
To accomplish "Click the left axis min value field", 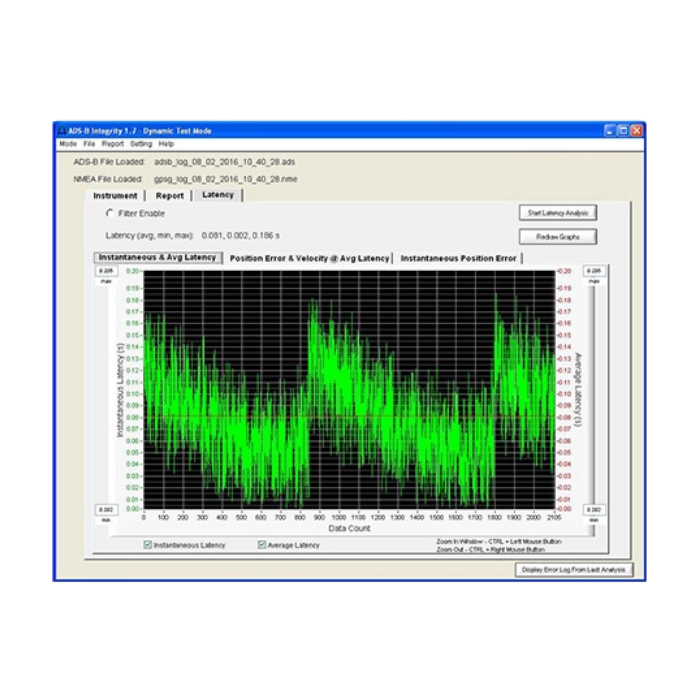I will 106,510.
